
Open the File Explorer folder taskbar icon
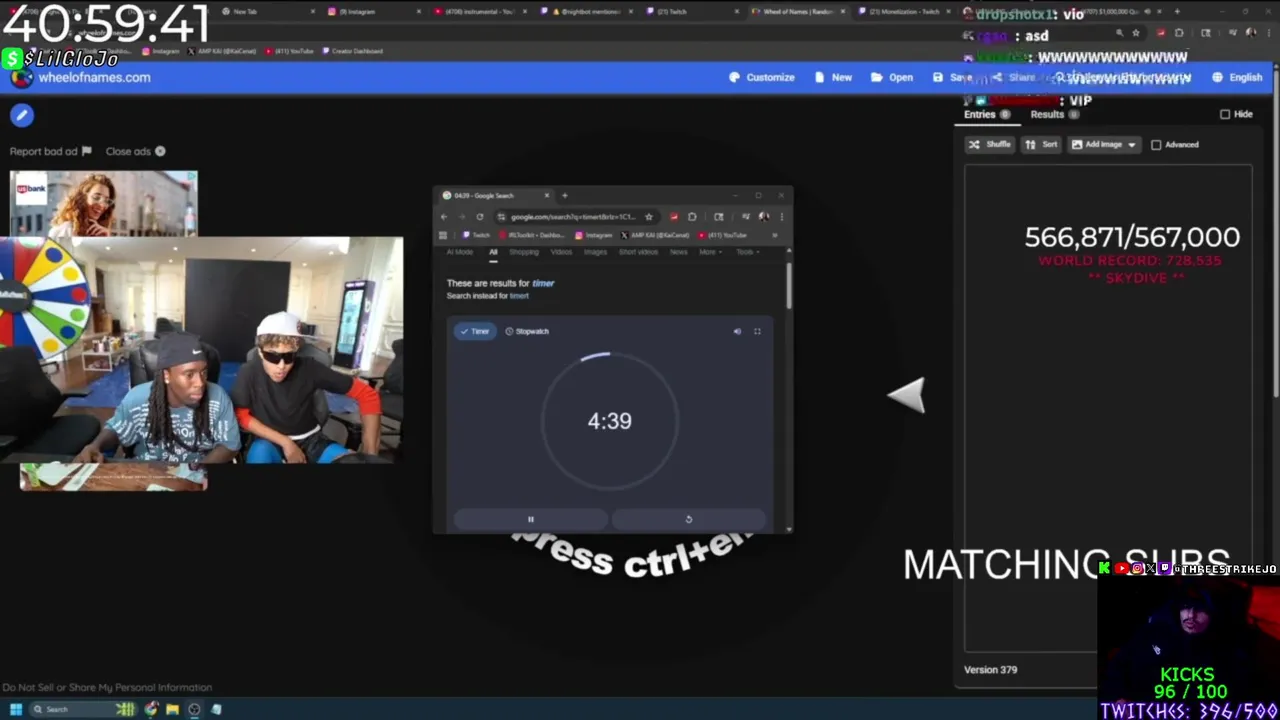pos(172,709)
